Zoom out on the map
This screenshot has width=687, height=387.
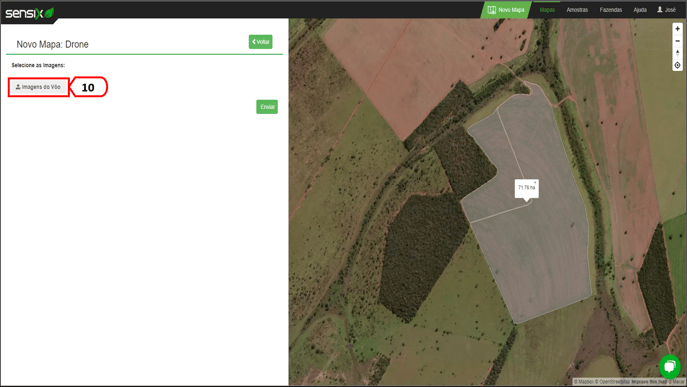[x=677, y=41]
